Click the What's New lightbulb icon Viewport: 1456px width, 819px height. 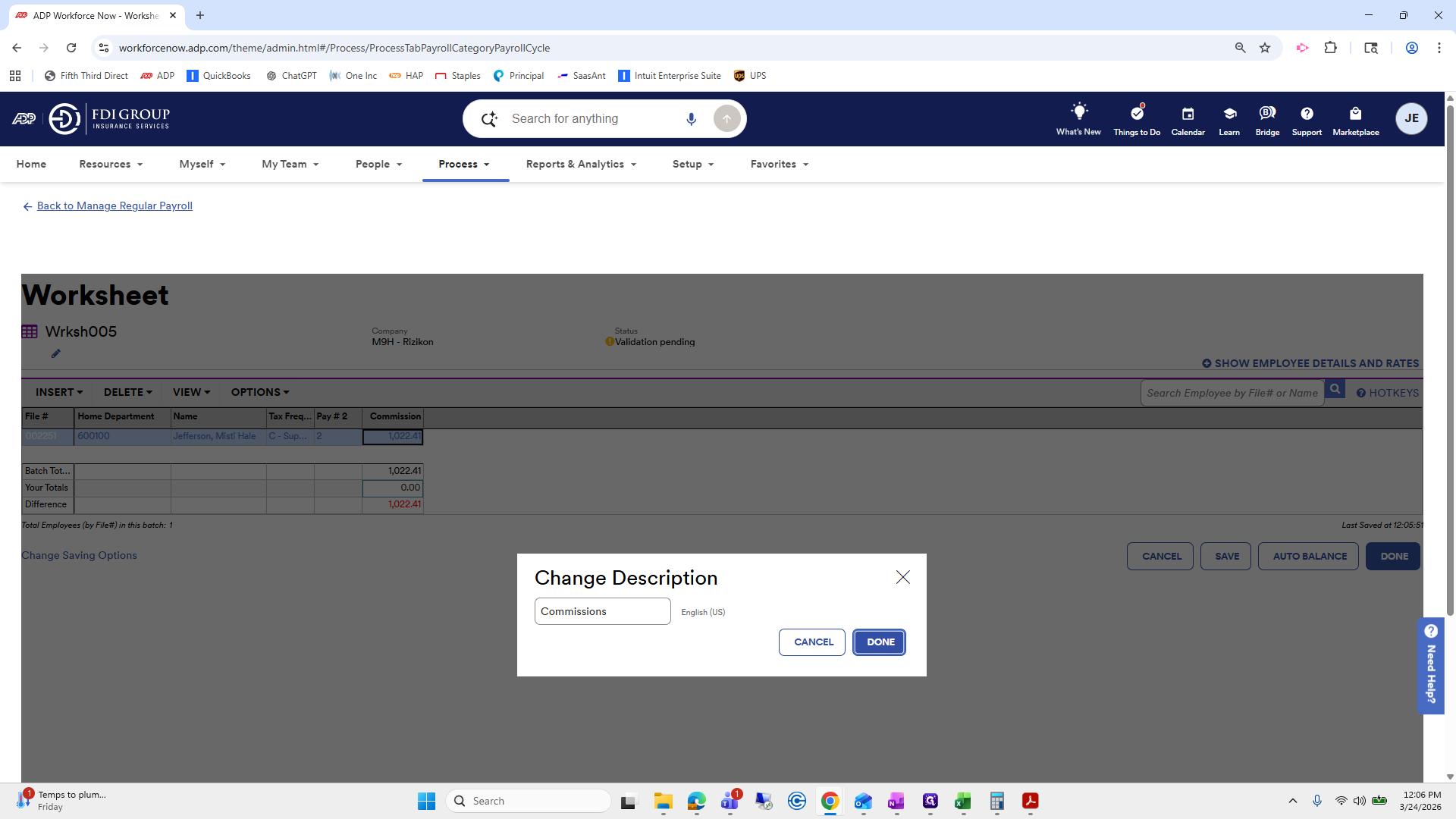point(1078,118)
